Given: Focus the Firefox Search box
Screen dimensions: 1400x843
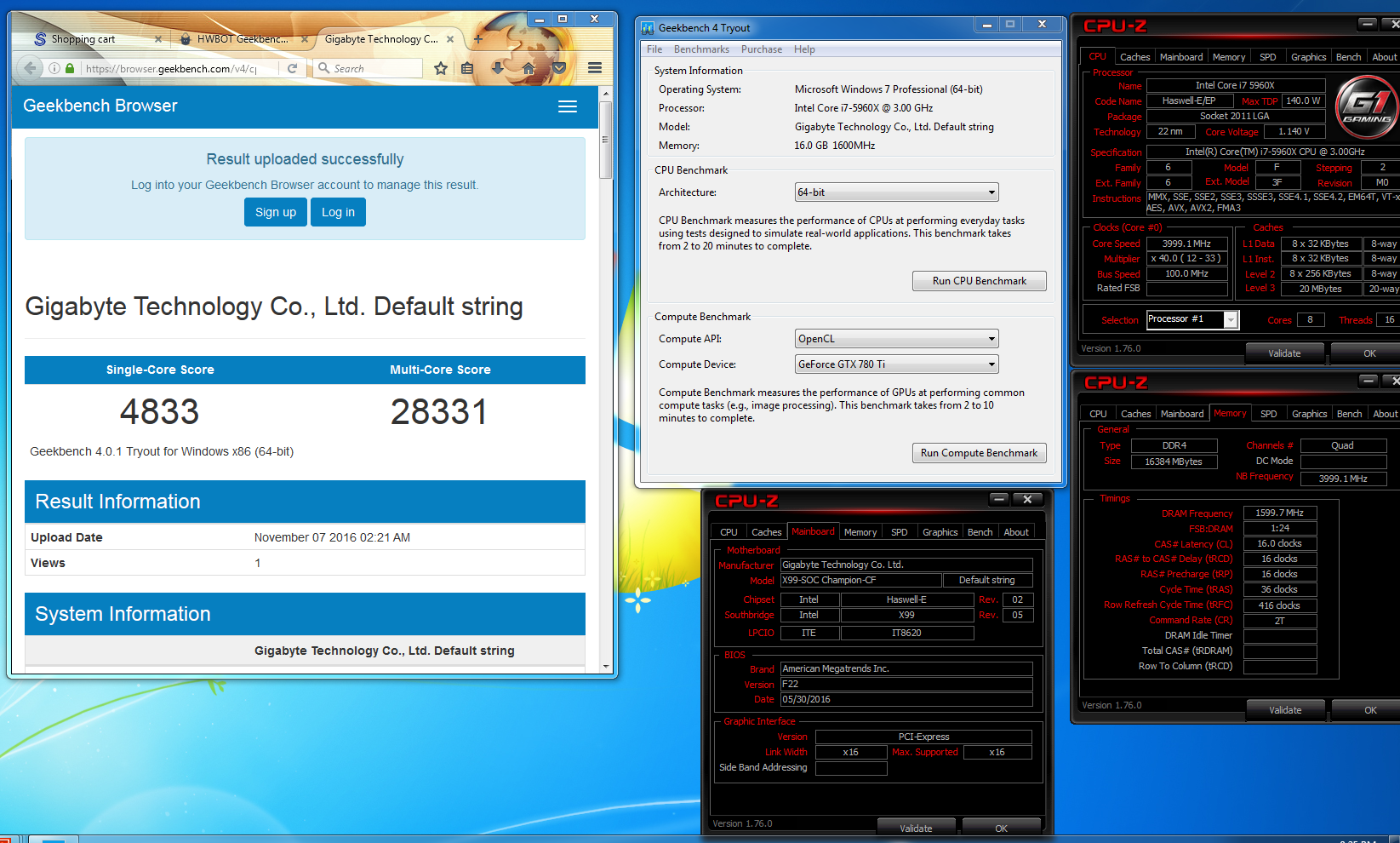Looking at the screenshot, I should coord(368,68).
